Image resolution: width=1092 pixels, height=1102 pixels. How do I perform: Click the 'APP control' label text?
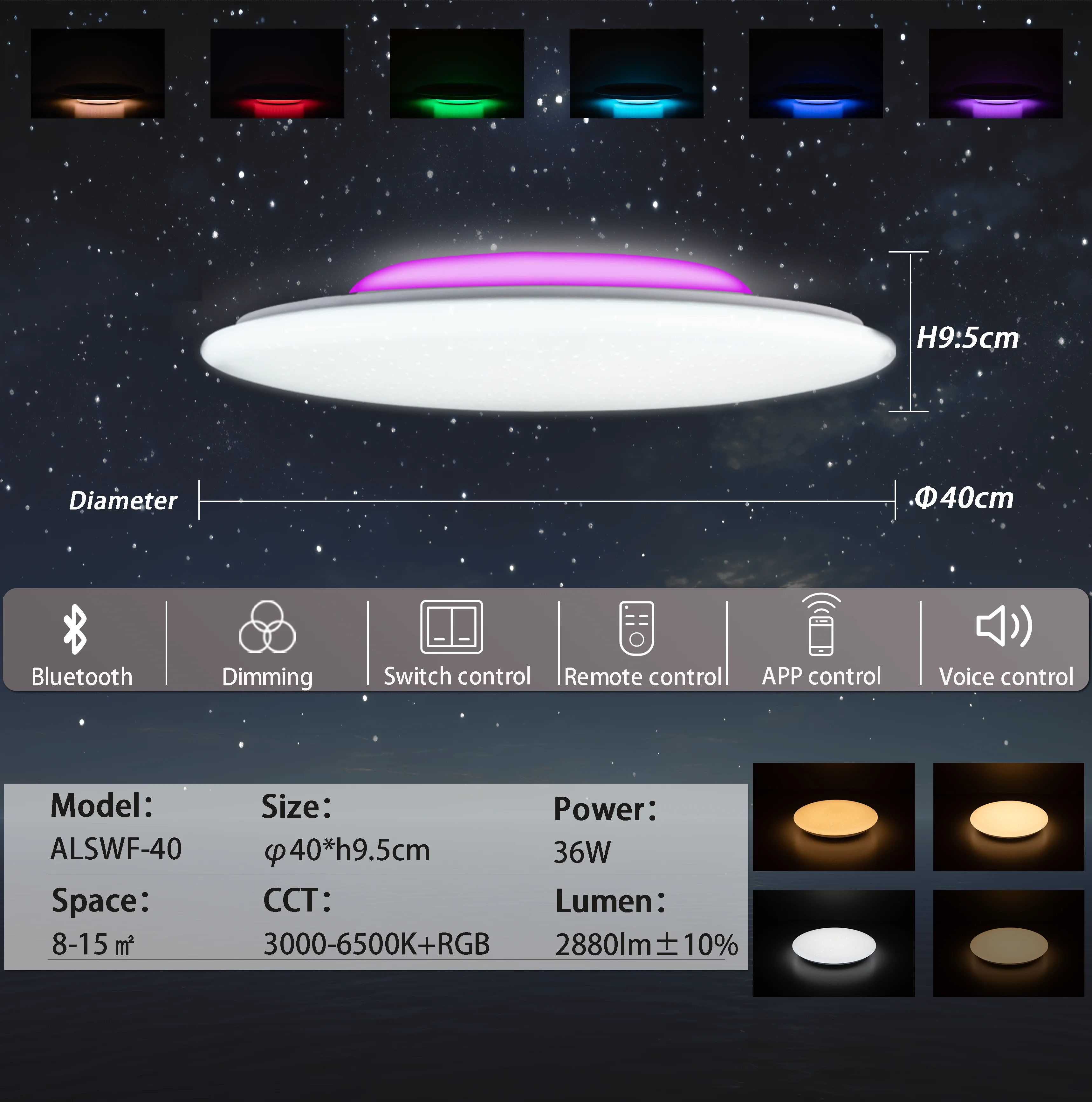pyautogui.click(x=822, y=676)
